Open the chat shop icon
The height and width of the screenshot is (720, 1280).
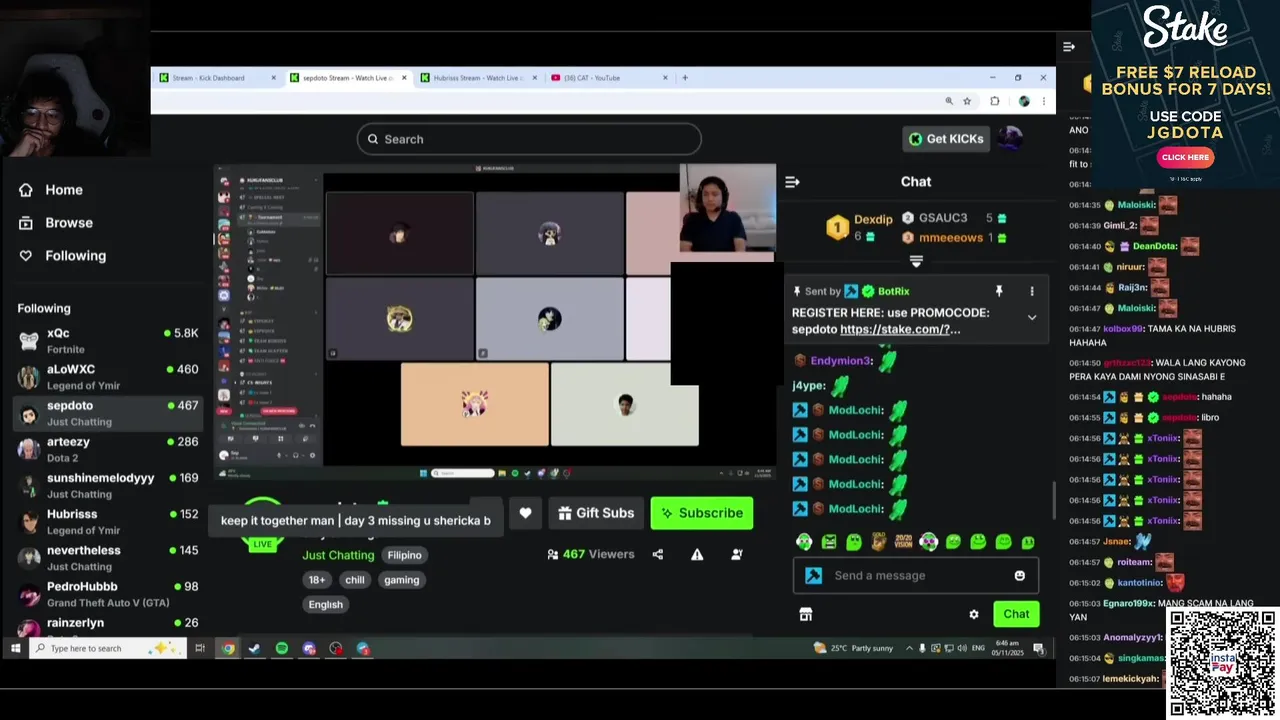point(806,614)
